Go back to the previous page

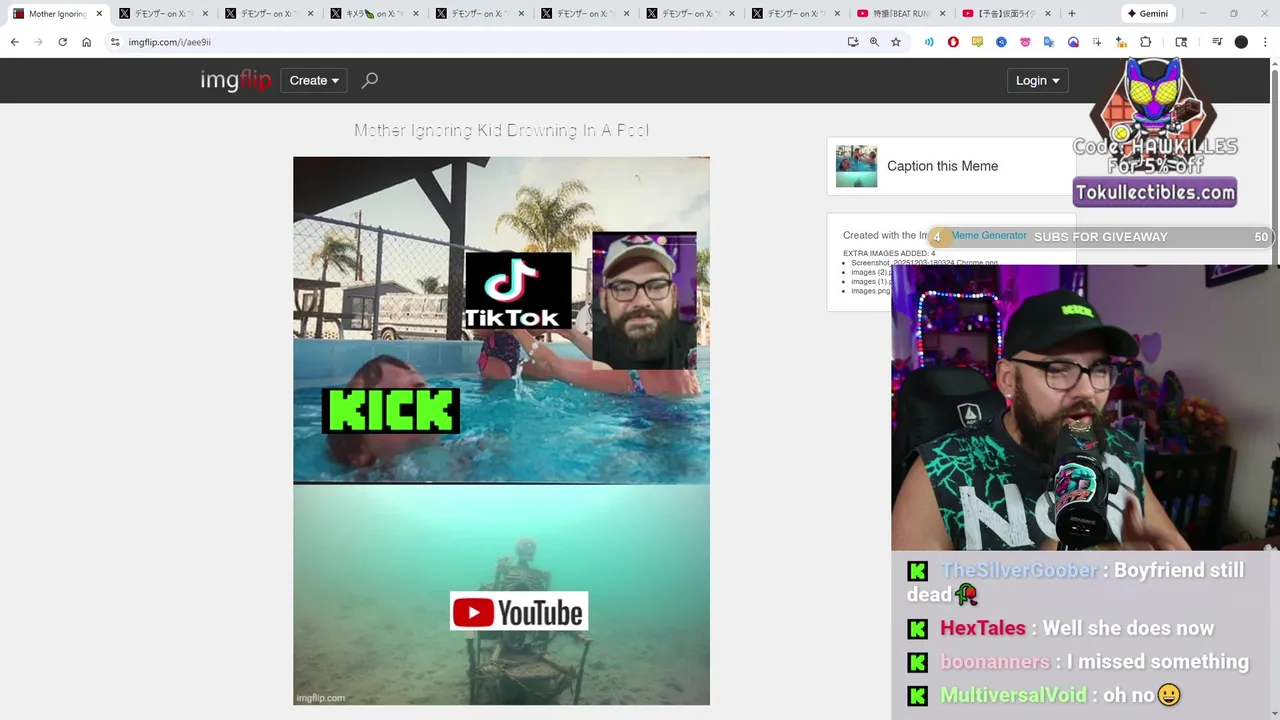pyautogui.click(x=14, y=42)
